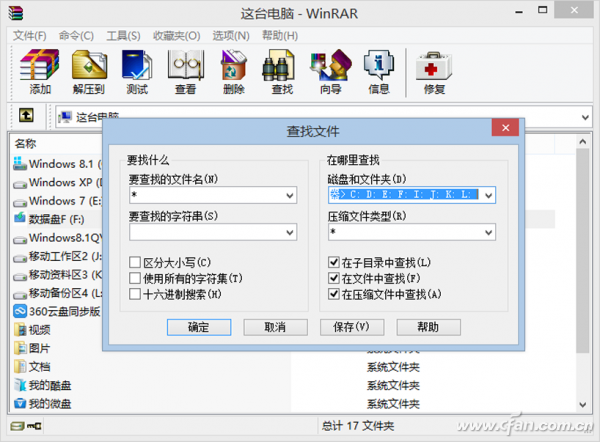Expand the 这台电脑 address bar dropdown
This screenshot has width=600, height=442.
coord(585,117)
